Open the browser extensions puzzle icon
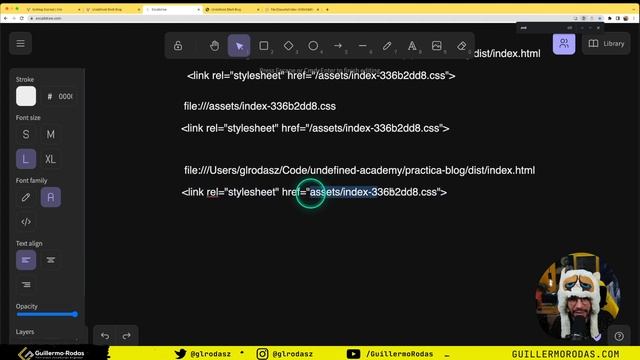Image resolution: width=640 pixels, height=360 pixels. pyautogui.click(x=610, y=18)
